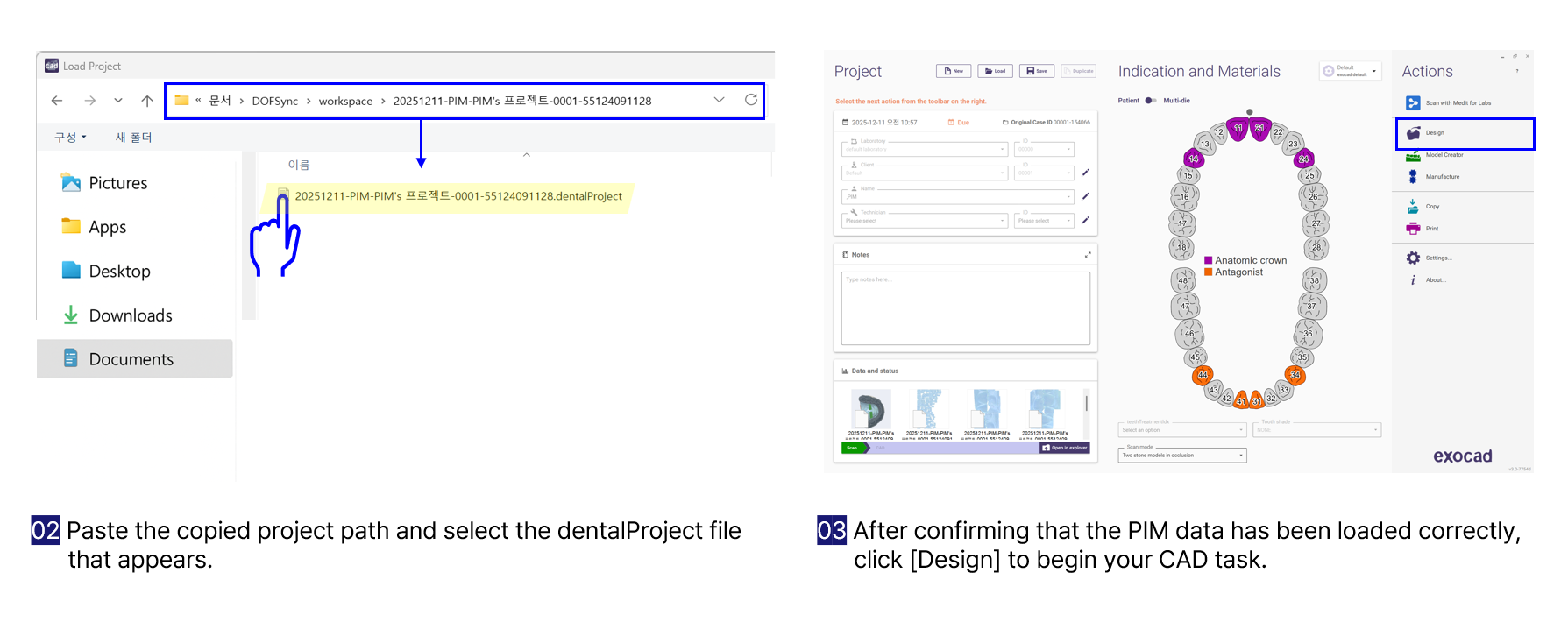
Task: Select Downloads in the navigation pane
Action: click(130, 315)
